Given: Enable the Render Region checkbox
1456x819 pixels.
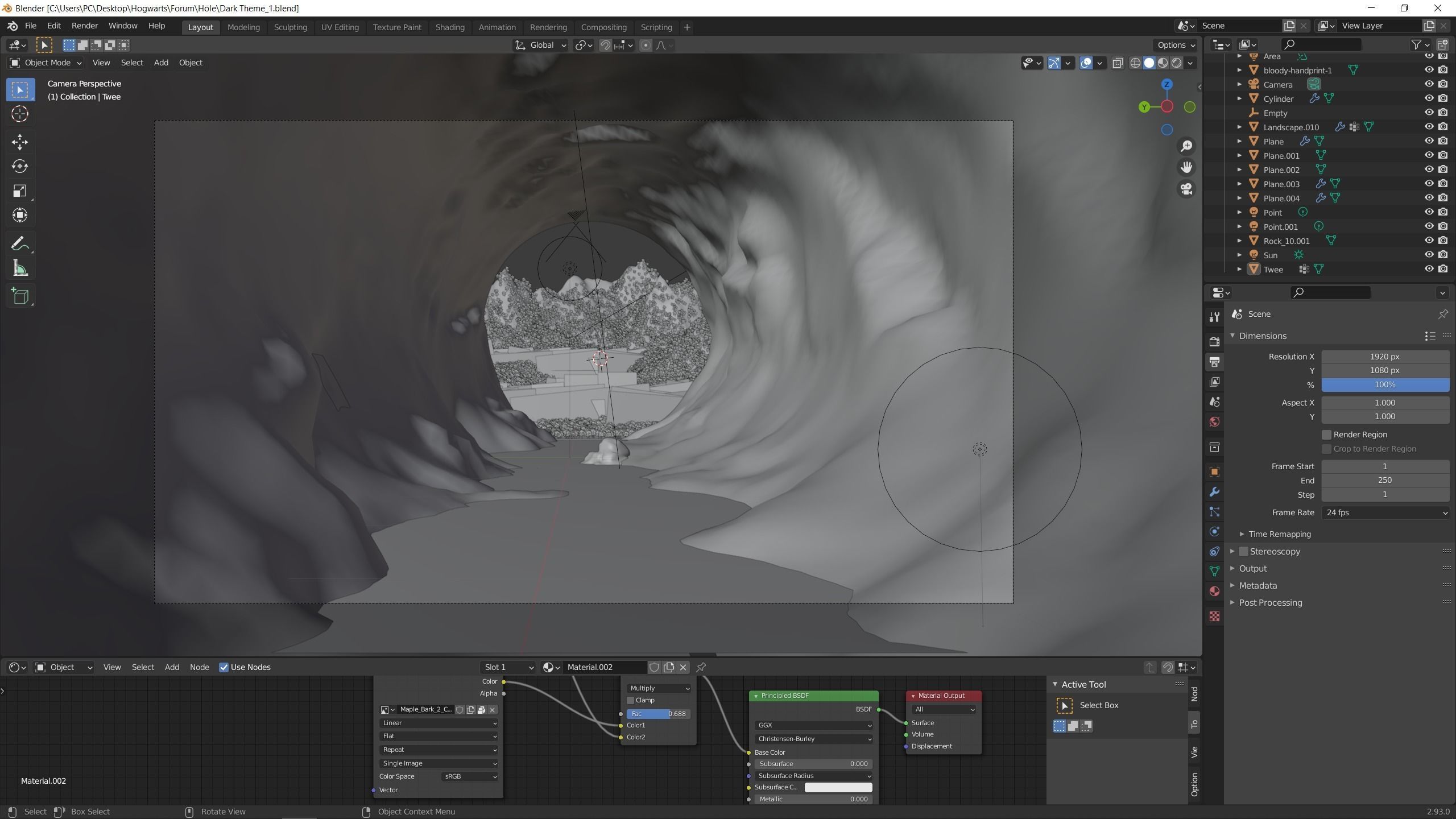Looking at the screenshot, I should tap(1326, 435).
